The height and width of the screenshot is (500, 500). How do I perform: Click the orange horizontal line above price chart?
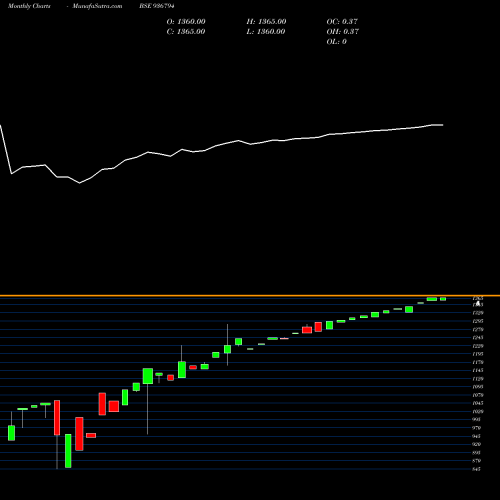pos(250,296)
